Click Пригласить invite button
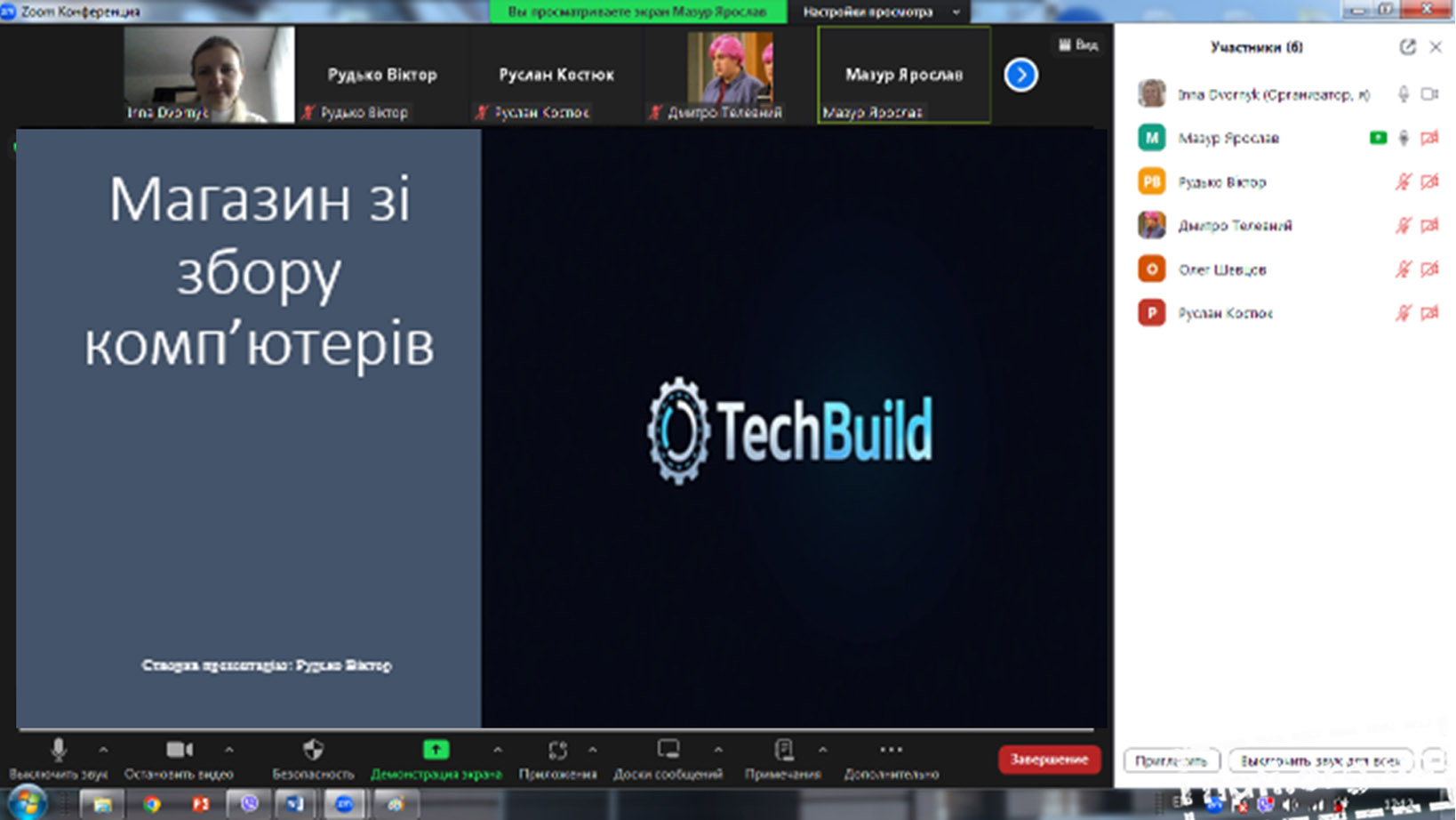 click(1171, 760)
